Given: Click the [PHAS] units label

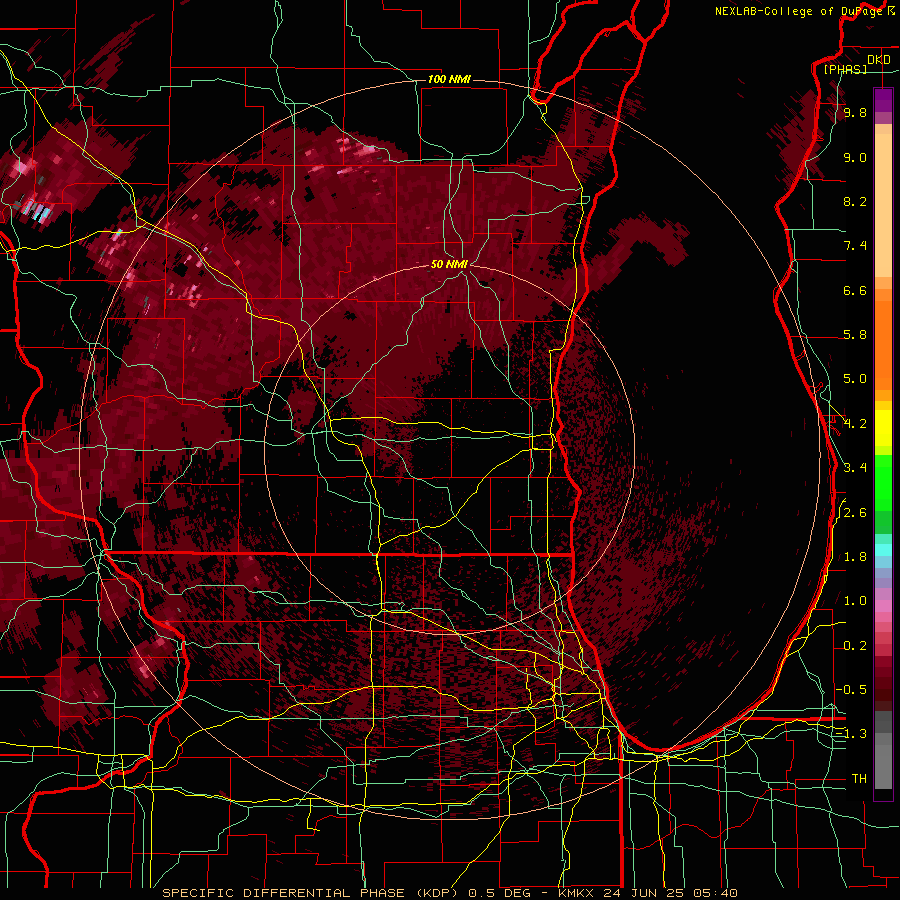Looking at the screenshot, I should tap(845, 69).
